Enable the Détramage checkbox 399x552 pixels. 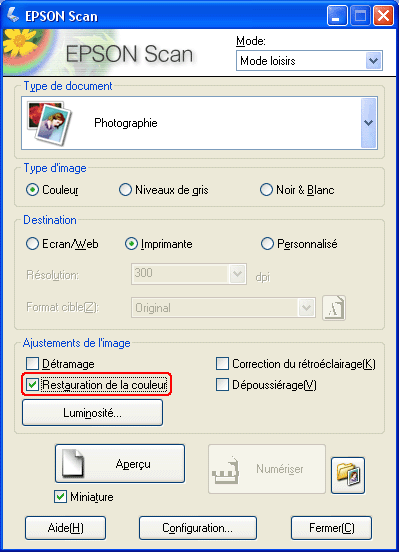click(x=32, y=364)
